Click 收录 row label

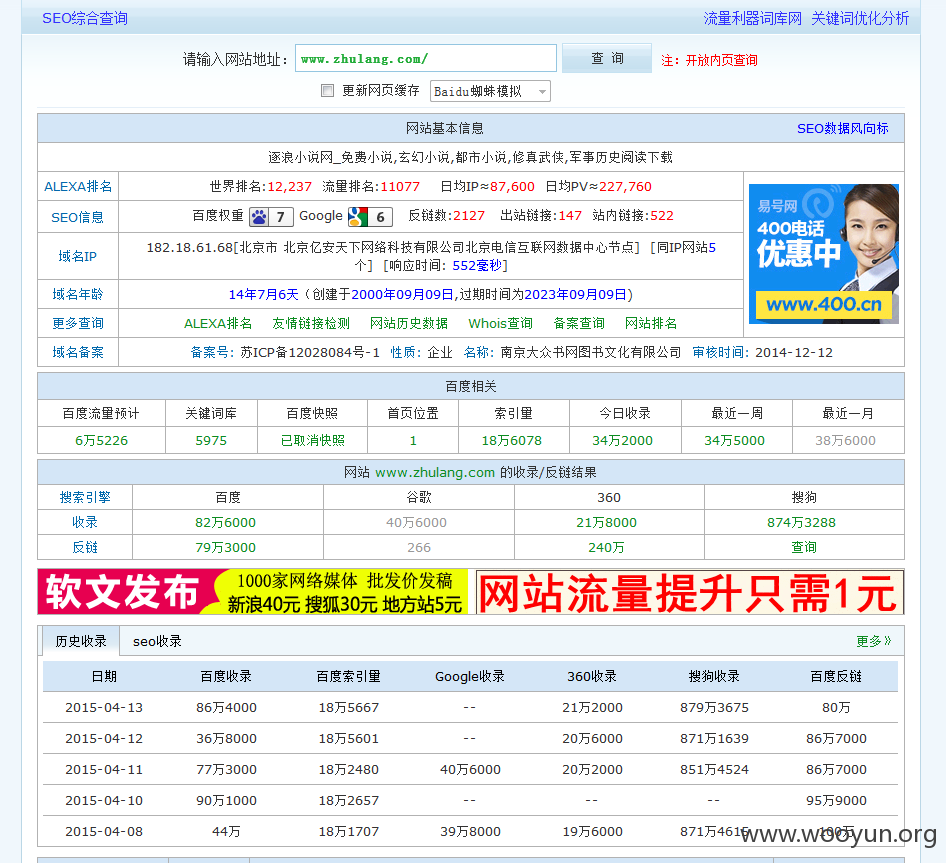click(x=85, y=523)
